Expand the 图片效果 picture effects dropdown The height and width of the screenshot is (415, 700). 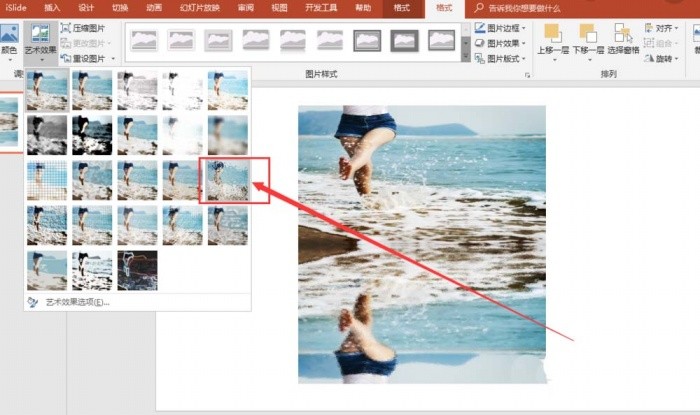click(500, 43)
